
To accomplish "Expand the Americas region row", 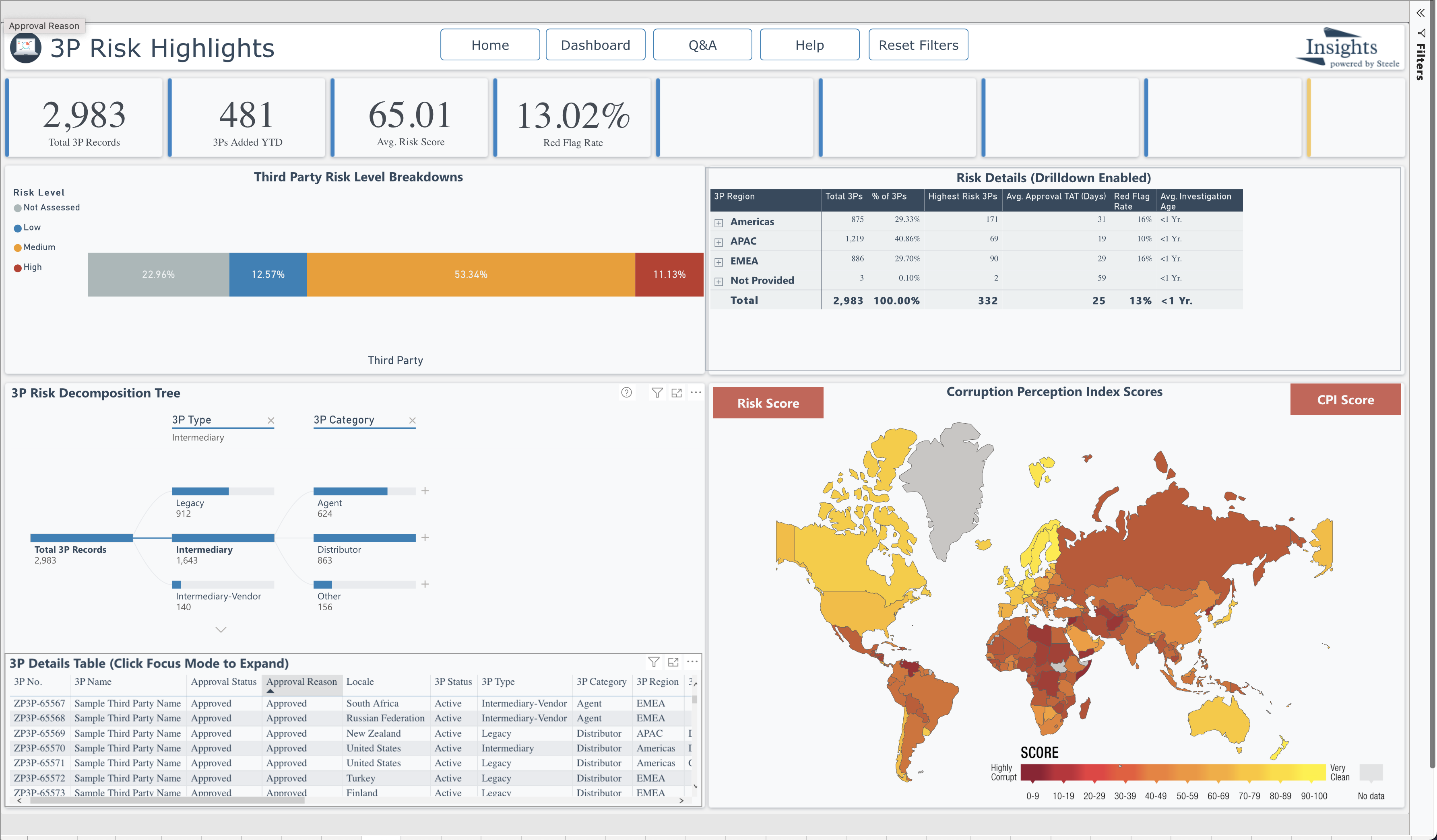I will coord(718,223).
